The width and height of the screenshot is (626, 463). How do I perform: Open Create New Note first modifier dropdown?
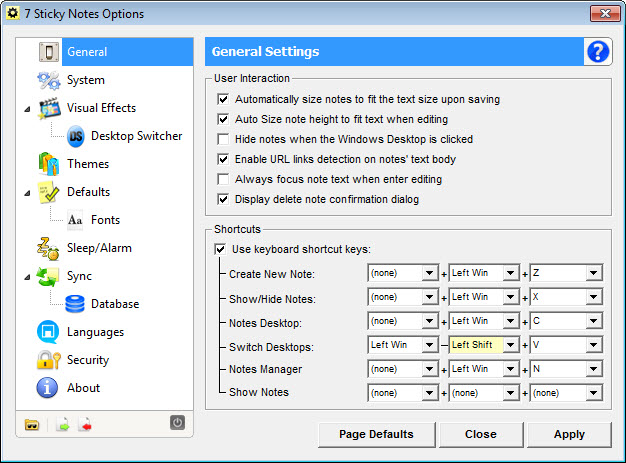430,273
